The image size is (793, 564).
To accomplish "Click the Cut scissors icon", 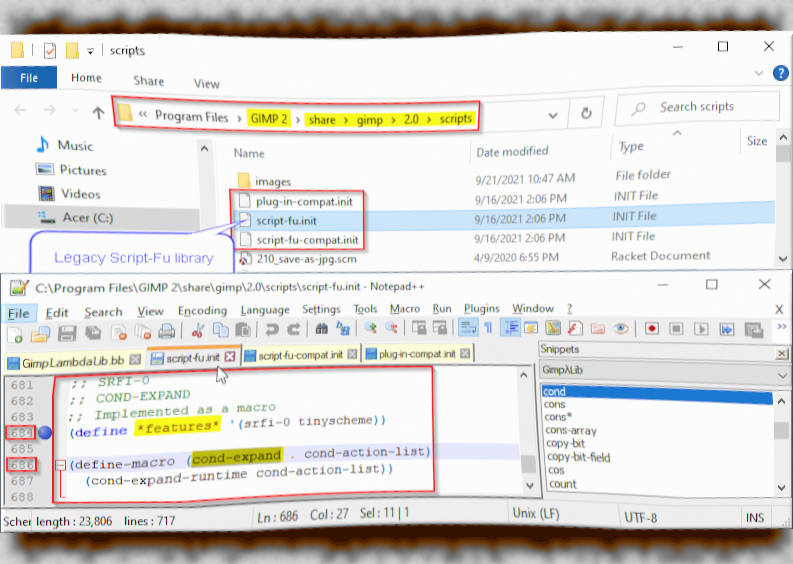I will click(197, 331).
